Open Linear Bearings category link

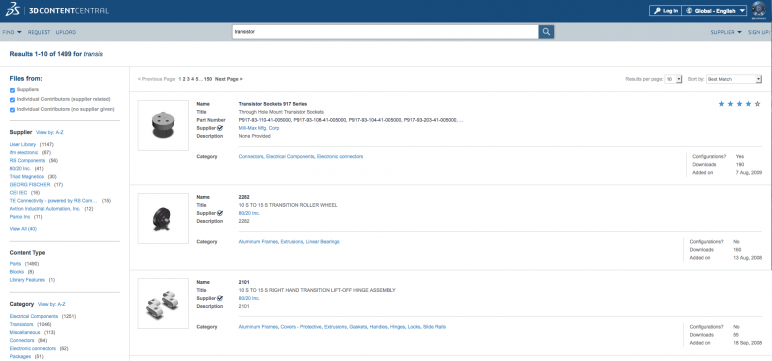322,242
